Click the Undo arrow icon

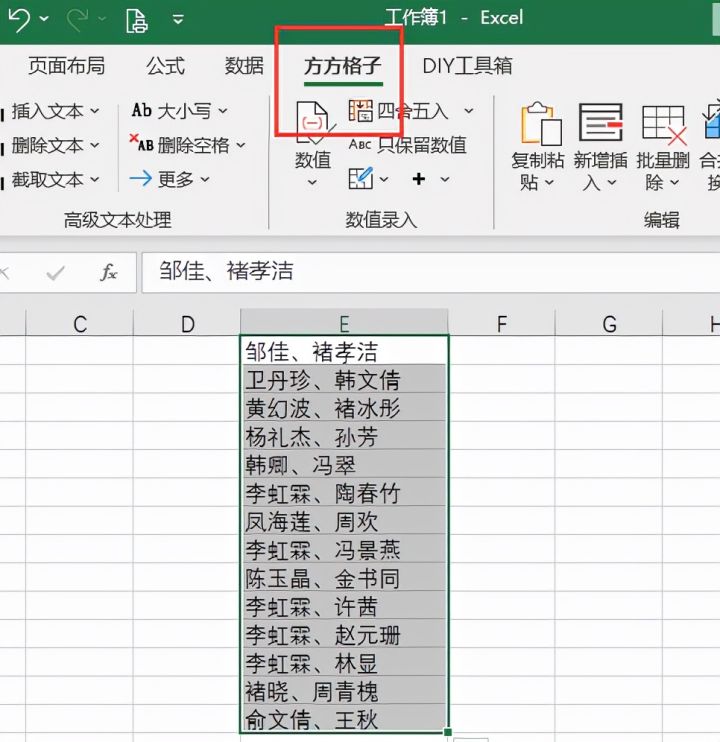point(19,20)
